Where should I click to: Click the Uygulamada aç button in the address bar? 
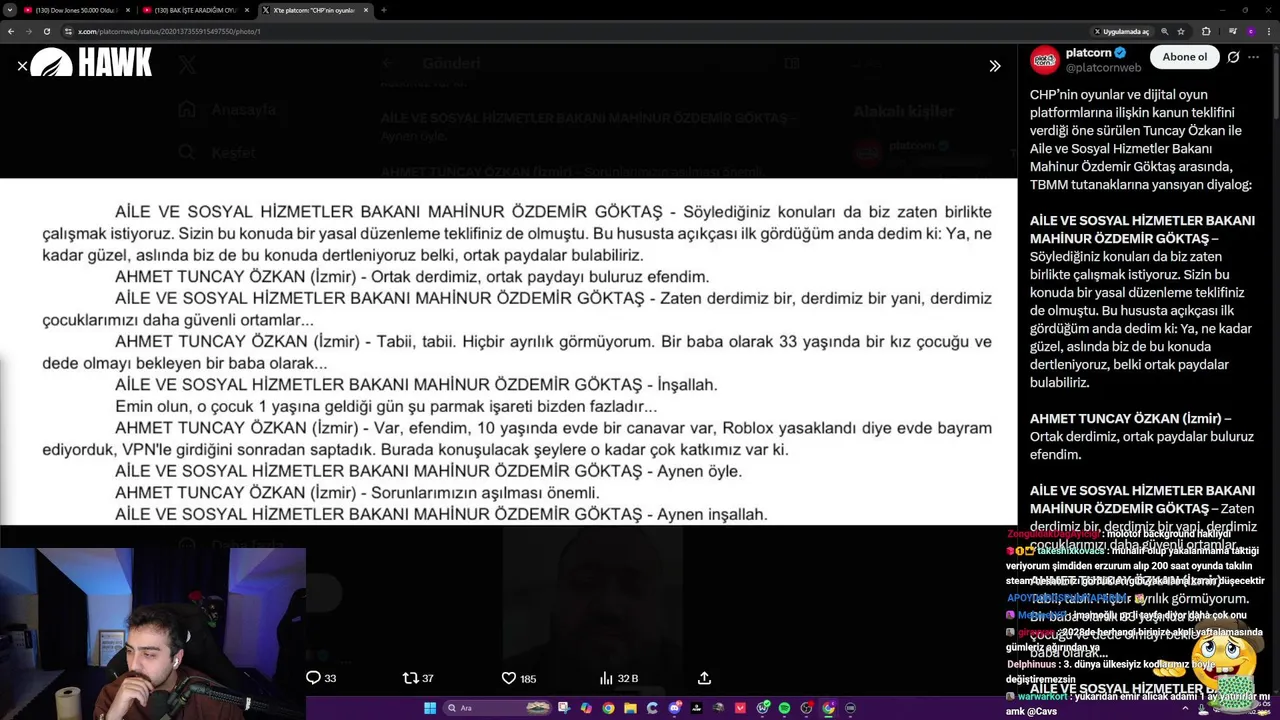(x=1121, y=31)
